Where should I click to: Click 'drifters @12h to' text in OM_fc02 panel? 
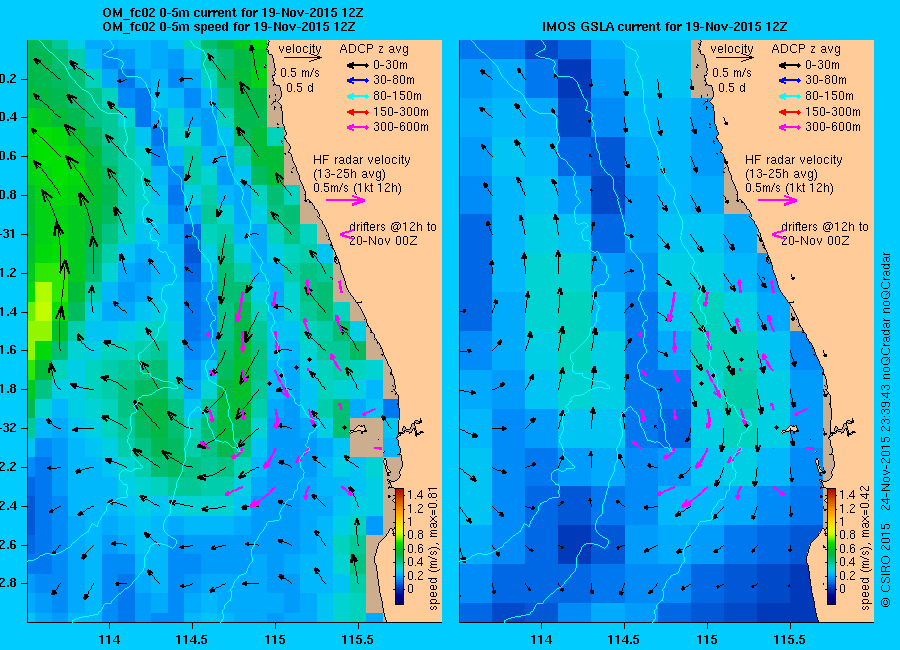point(393,227)
